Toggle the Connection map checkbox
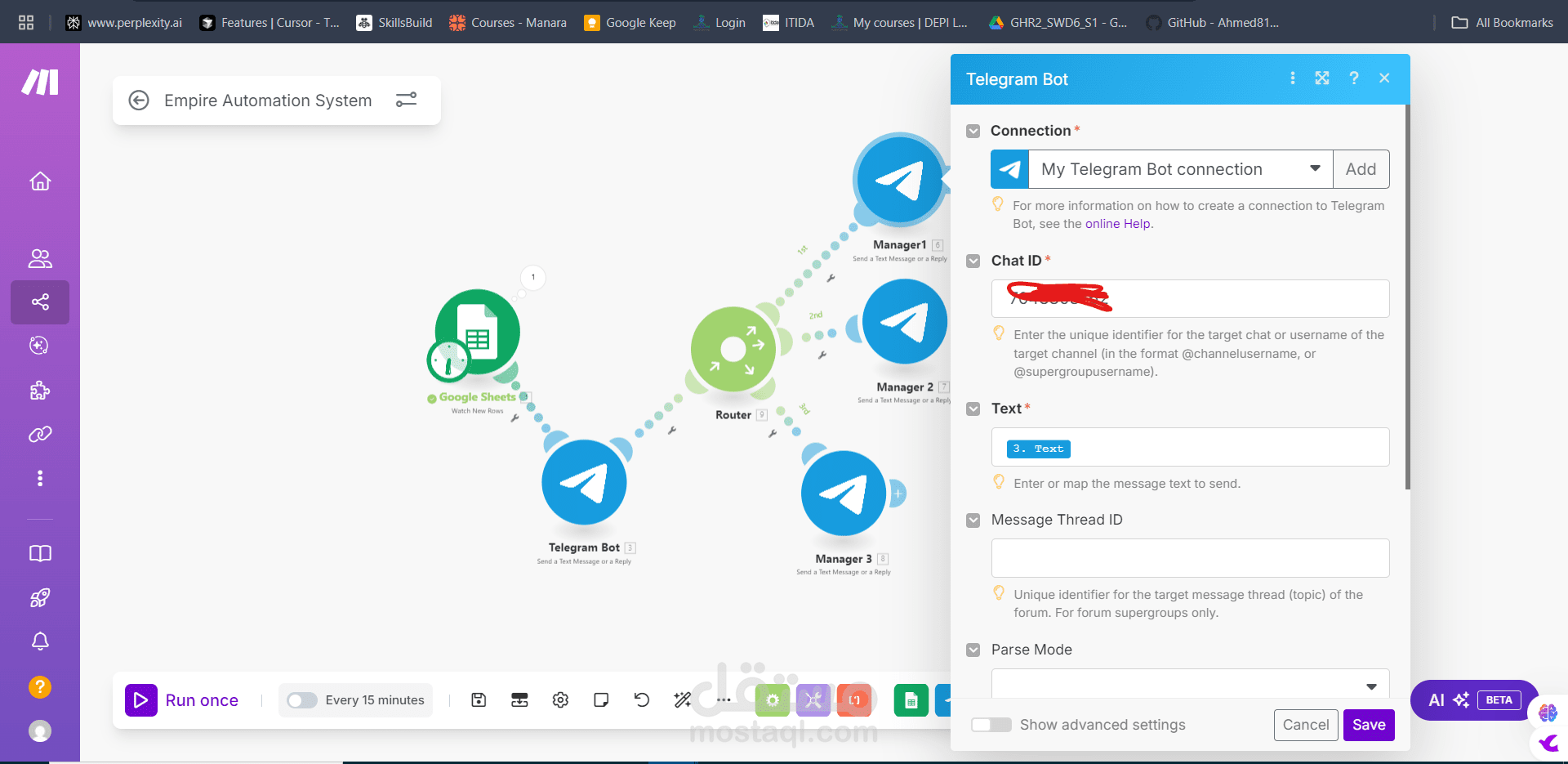 [x=973, y=132]
